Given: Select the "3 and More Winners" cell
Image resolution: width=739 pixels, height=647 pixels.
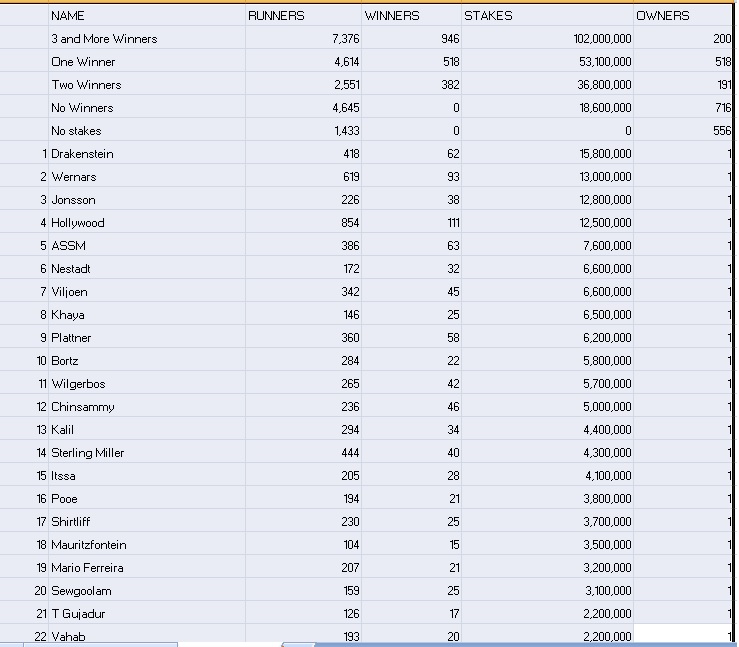Looking at the screenshot, I should coord(104,39).
